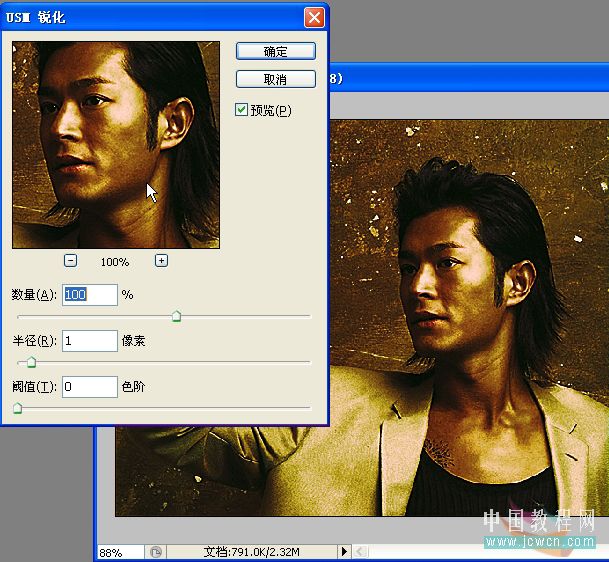Click the document size text 文档:791.0K/2.32M
Viewport: 609px width, 562px height.
pos(251,552)
